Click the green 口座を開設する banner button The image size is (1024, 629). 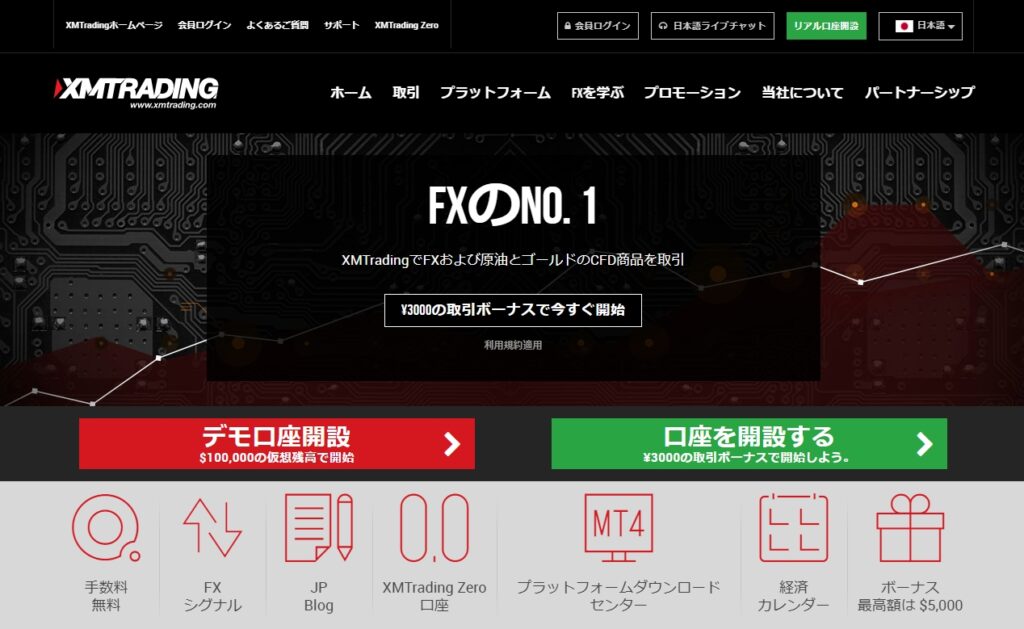pyautogui.click(x=749, y=444)
